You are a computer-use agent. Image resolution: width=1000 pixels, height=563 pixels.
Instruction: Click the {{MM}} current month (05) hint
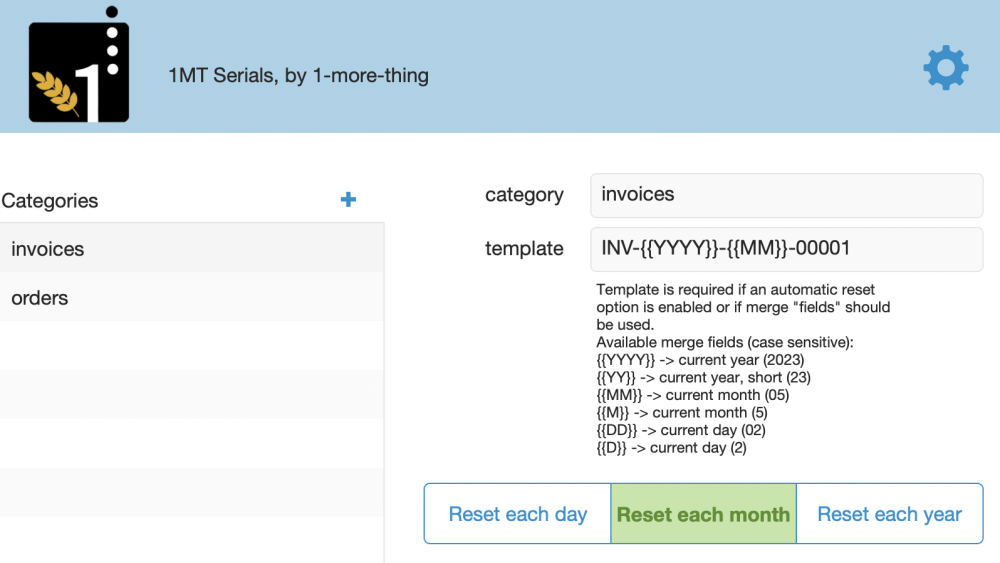coord(692,395)
